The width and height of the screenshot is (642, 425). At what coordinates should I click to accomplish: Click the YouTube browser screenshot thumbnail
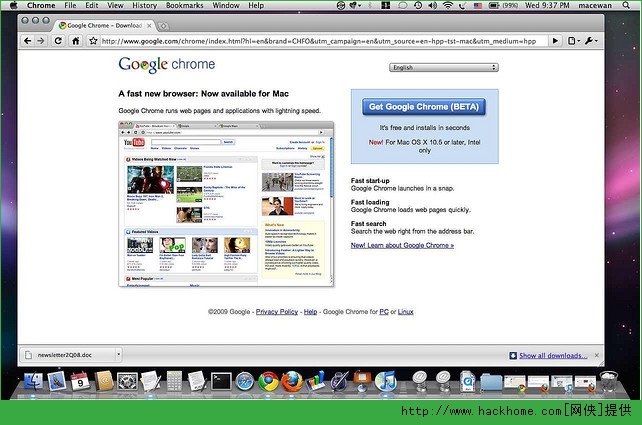coord(226,204)
